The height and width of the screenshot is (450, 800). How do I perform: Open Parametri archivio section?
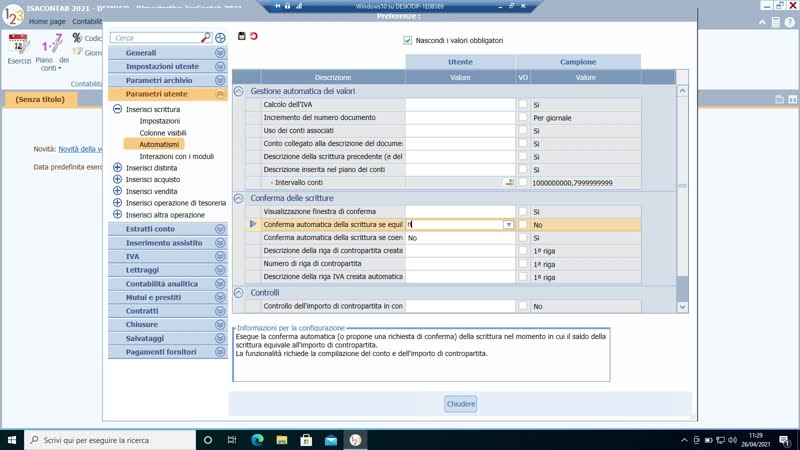[x=168, y=80]
